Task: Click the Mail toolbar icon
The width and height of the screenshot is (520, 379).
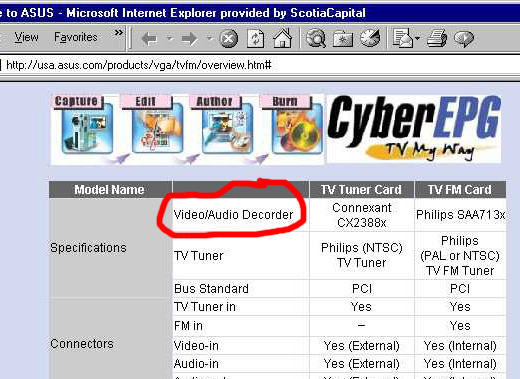Action: (403, 38)
